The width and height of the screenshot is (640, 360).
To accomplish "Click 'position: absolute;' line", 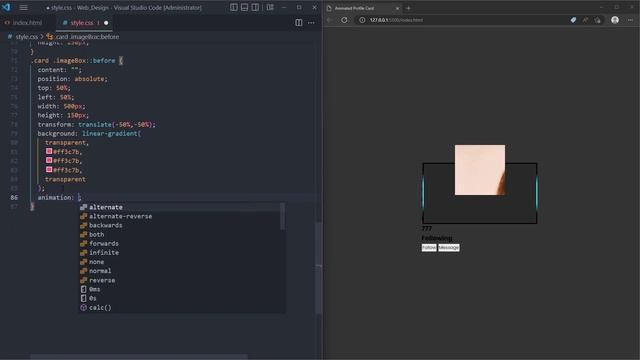I will (x=73, y=79).
